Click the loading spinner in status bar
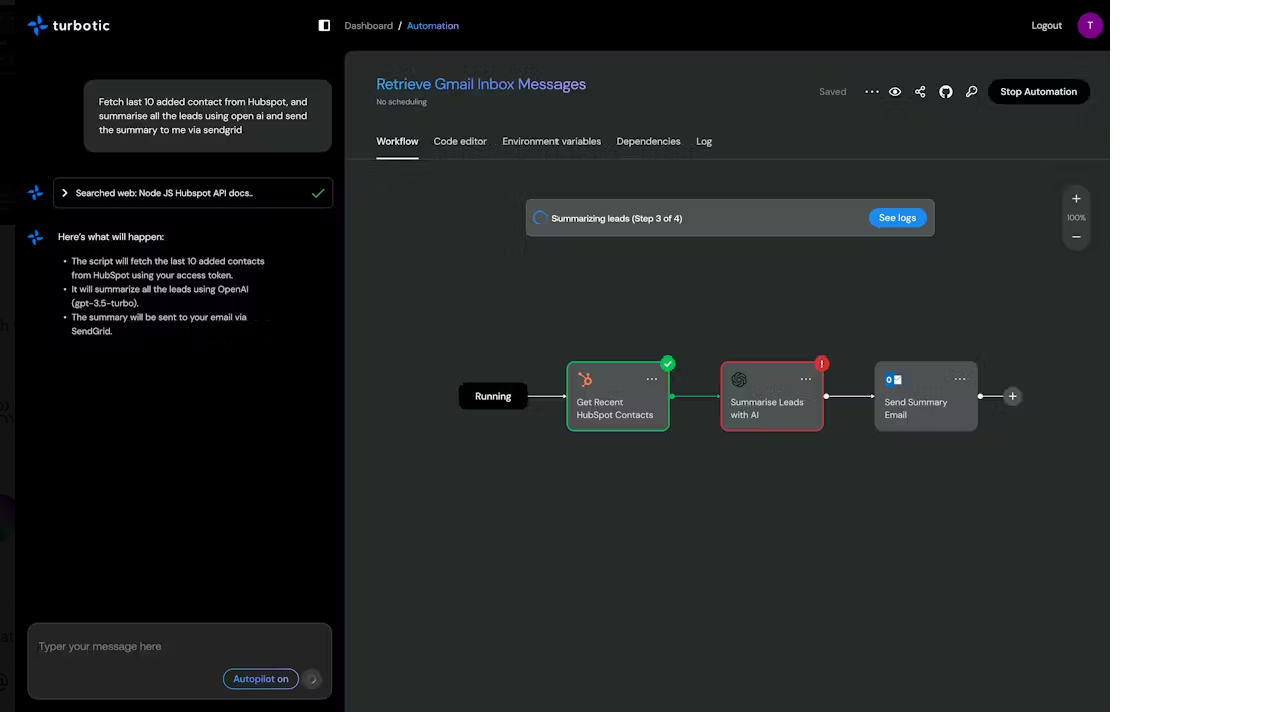Image resolution: width=1280 pixels, height=720 pixels. (x=540, y=218)
